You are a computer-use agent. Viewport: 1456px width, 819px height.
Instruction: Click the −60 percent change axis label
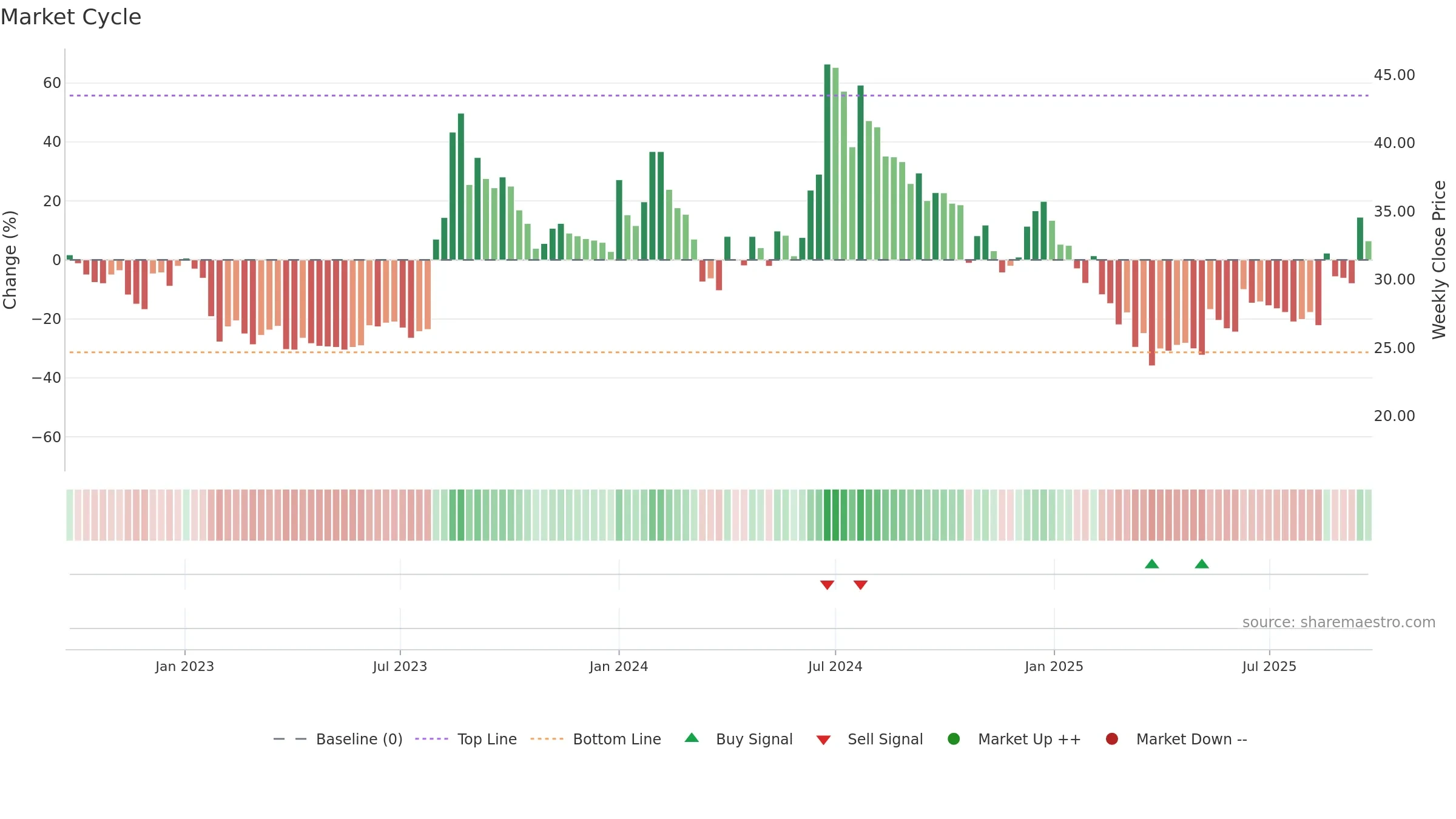[47, 437]
